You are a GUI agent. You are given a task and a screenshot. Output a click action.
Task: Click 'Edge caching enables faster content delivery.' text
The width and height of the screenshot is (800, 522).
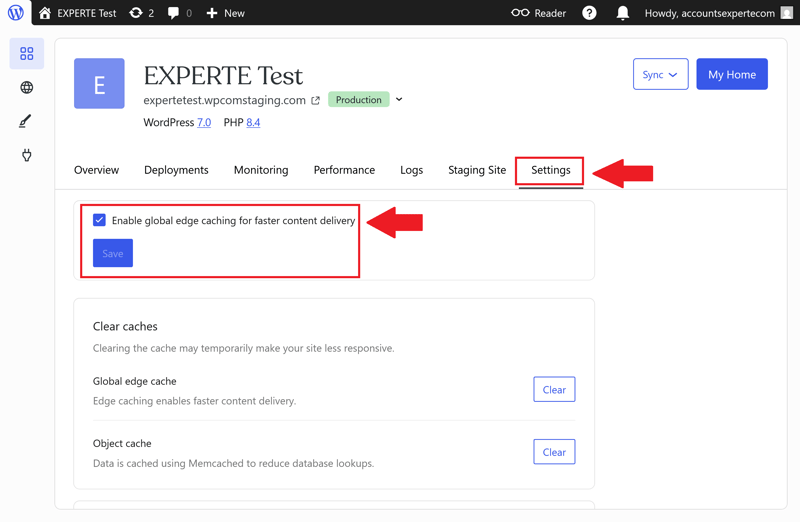coord(194,401)
